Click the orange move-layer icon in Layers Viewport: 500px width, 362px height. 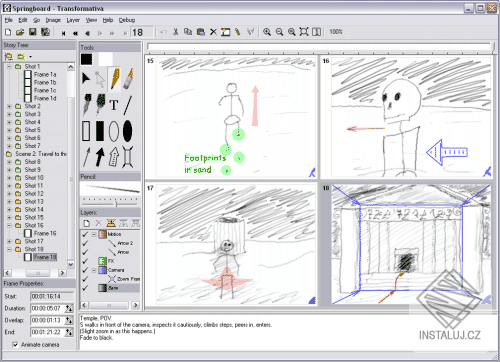coord(111,223)
